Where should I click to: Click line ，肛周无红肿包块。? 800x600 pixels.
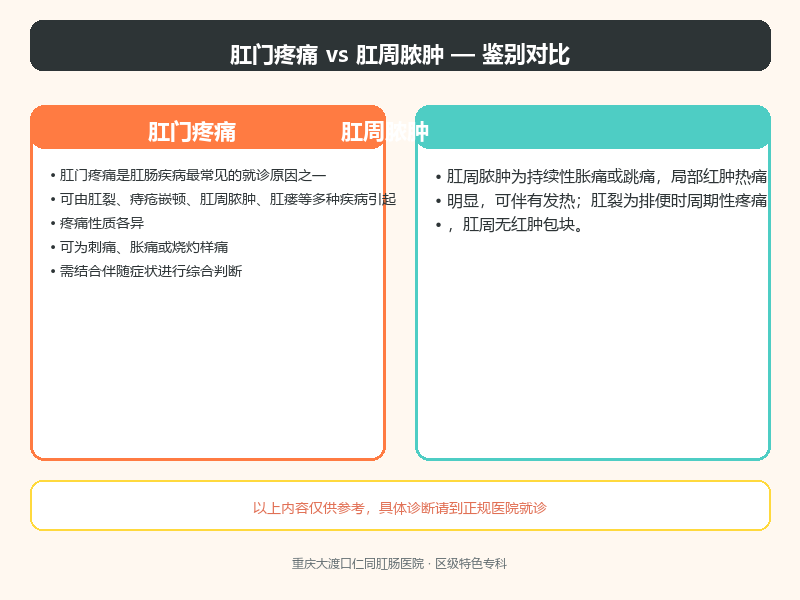coord(509,224)
